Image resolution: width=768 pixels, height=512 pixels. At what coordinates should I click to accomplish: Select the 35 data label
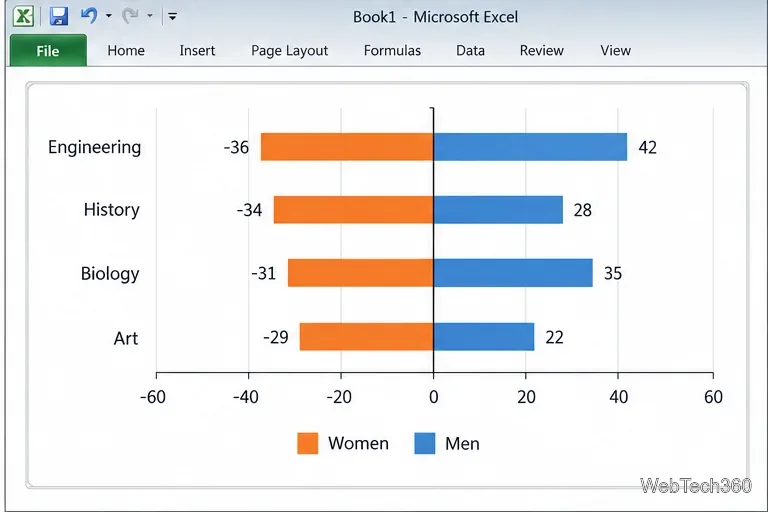[613, 273]
